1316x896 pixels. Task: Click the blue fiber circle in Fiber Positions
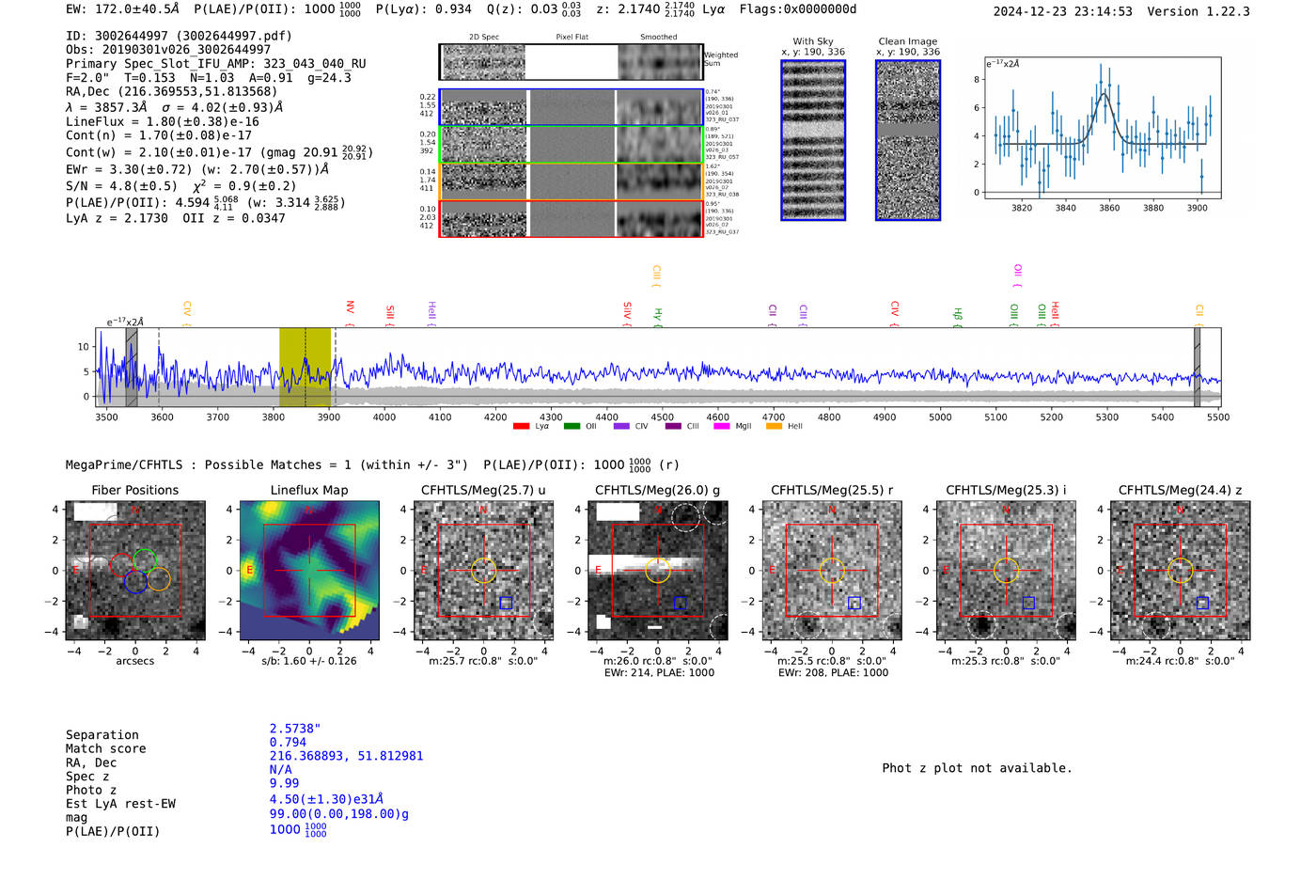point(134,581)
